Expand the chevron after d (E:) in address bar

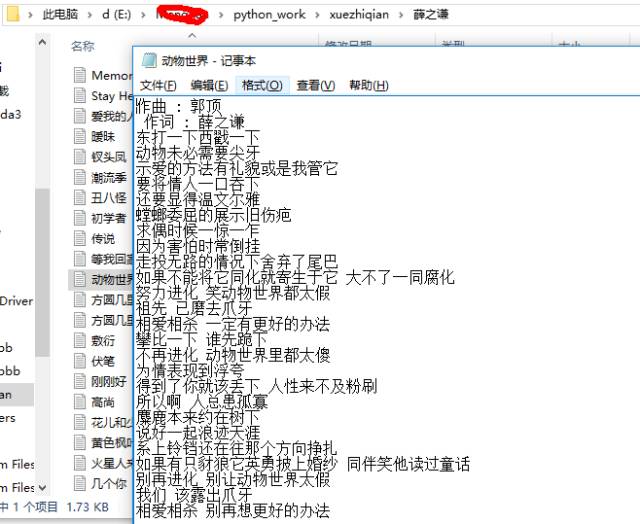143,15
